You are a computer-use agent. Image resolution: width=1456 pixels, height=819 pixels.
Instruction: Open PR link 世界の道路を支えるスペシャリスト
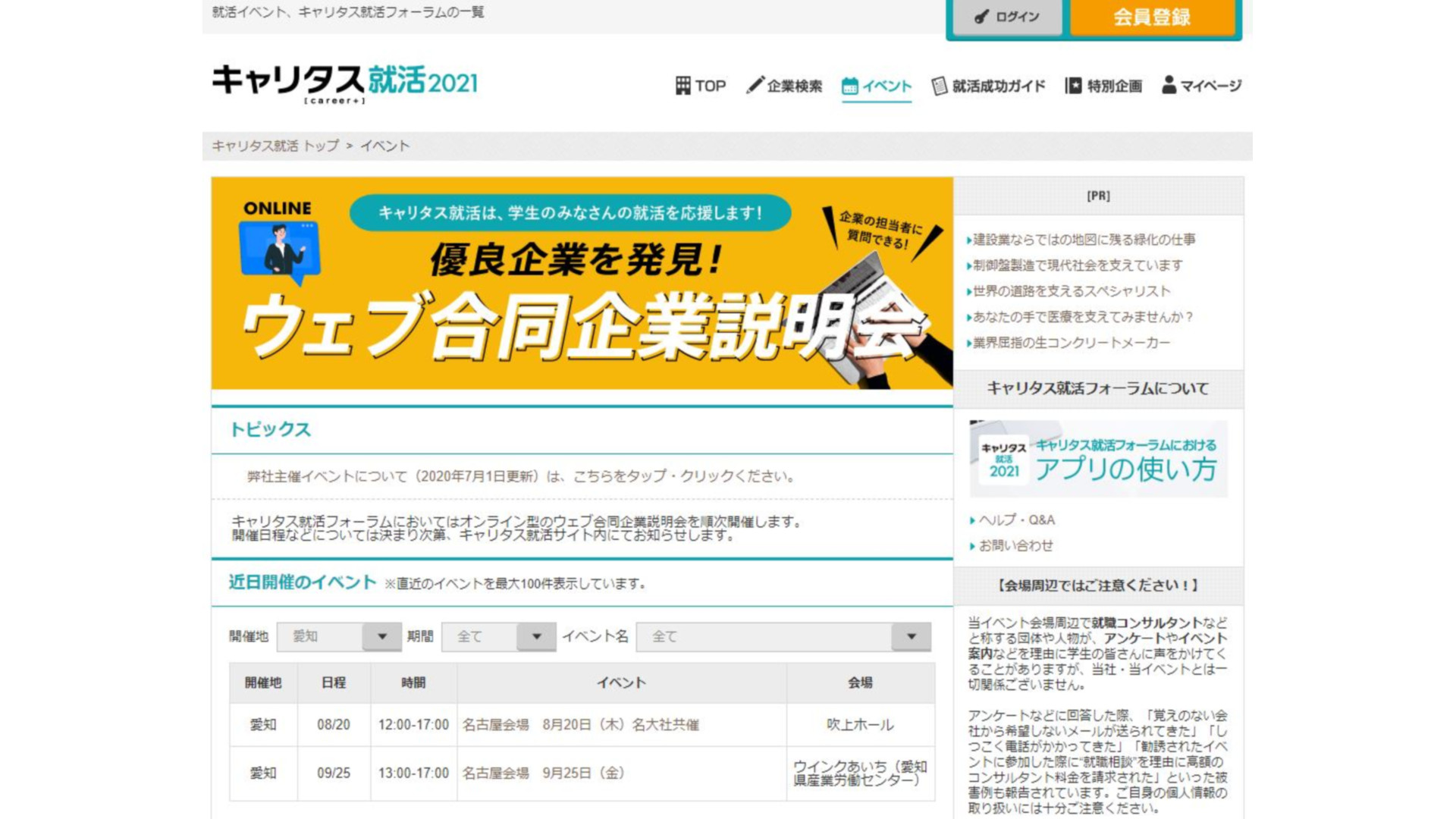pyautogui.click(x=1071, y=291)
